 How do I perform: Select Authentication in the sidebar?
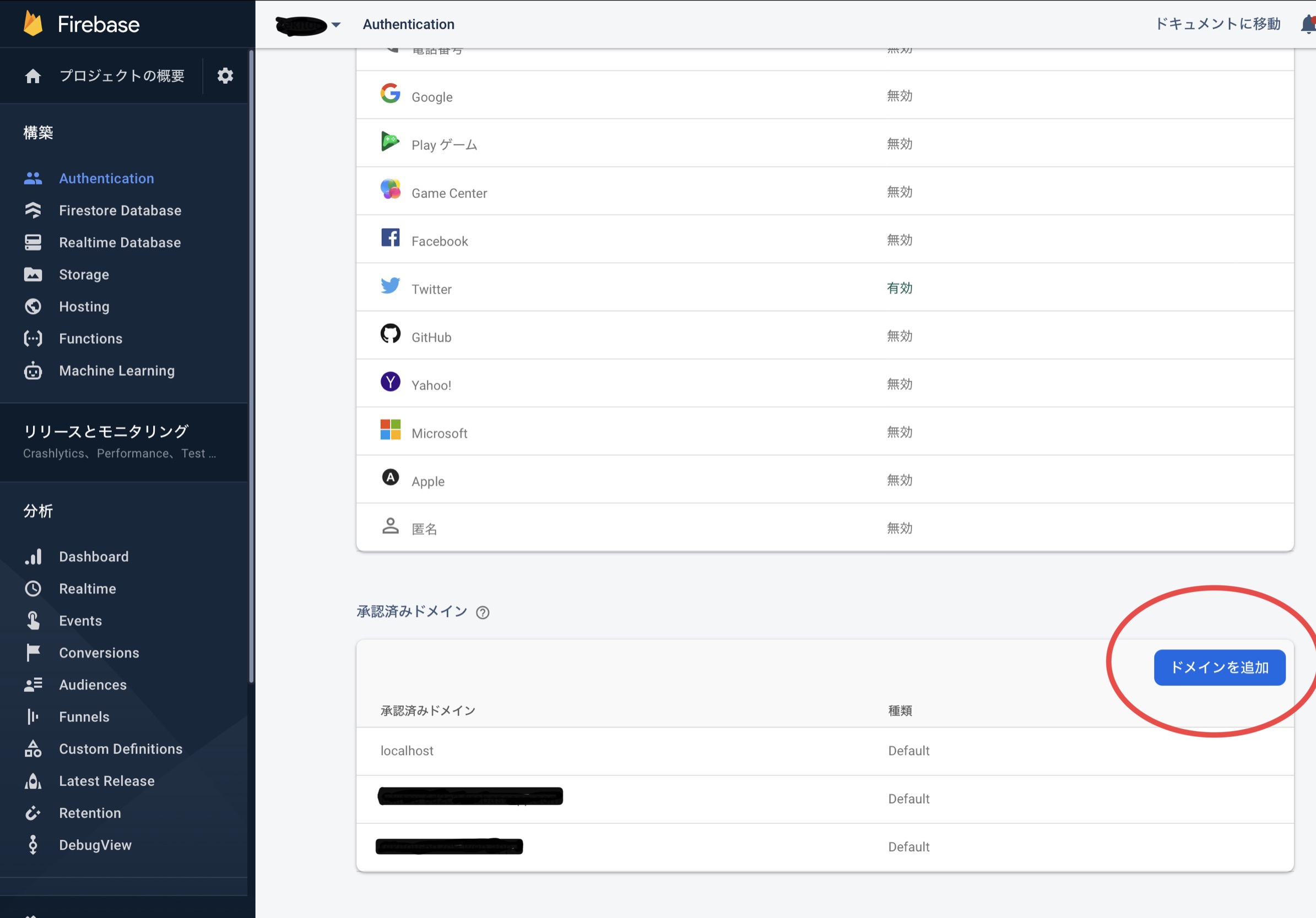coord(106,178)
